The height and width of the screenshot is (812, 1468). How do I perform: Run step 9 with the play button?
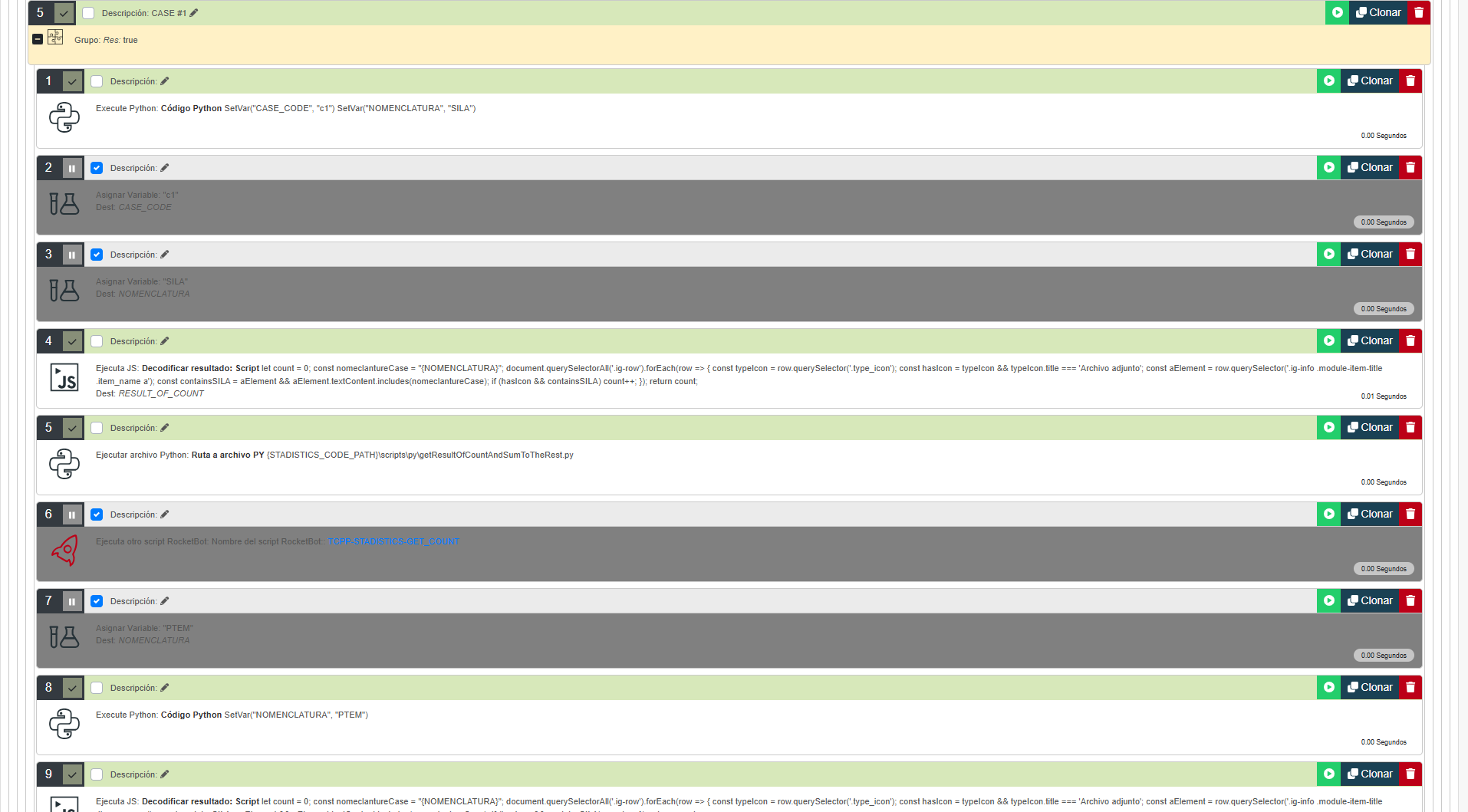click(x=1328, y=774)
